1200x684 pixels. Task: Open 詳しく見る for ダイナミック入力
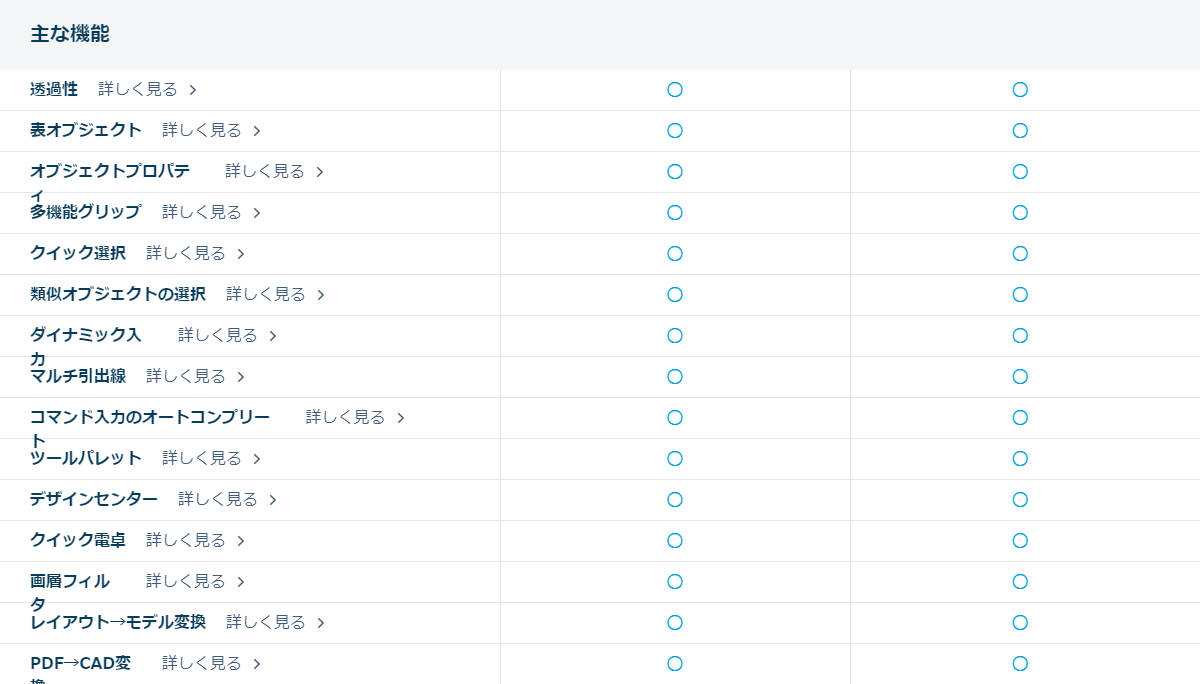[x=217, y=335]
